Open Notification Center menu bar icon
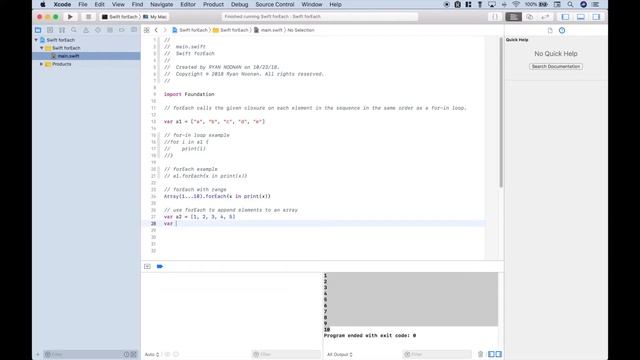Viewport: 640px width, 360px height. (596, 4)
